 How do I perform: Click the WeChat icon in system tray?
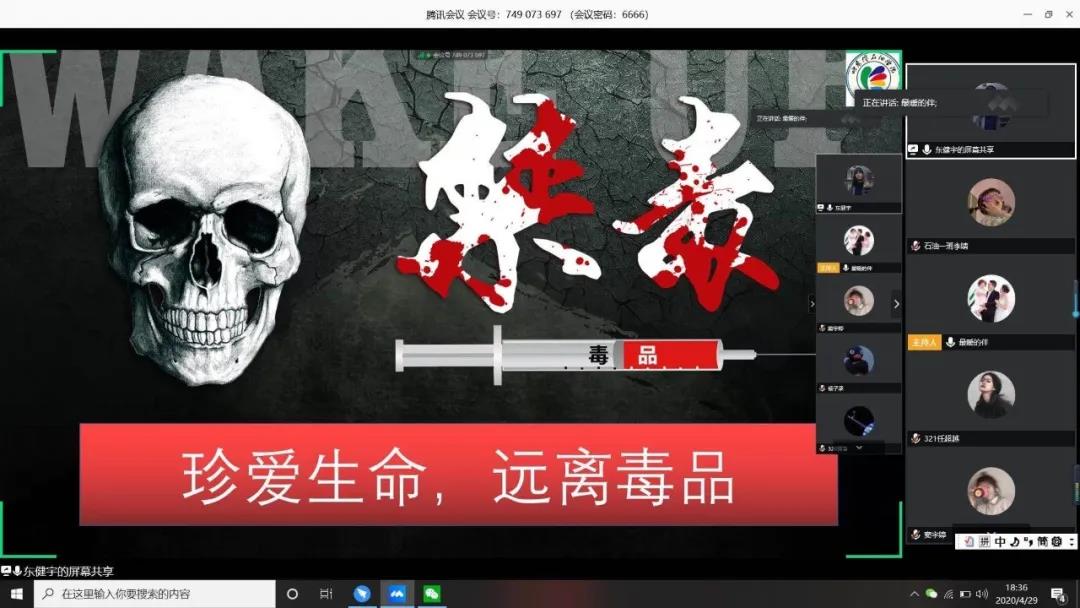(x=932, y=594)
